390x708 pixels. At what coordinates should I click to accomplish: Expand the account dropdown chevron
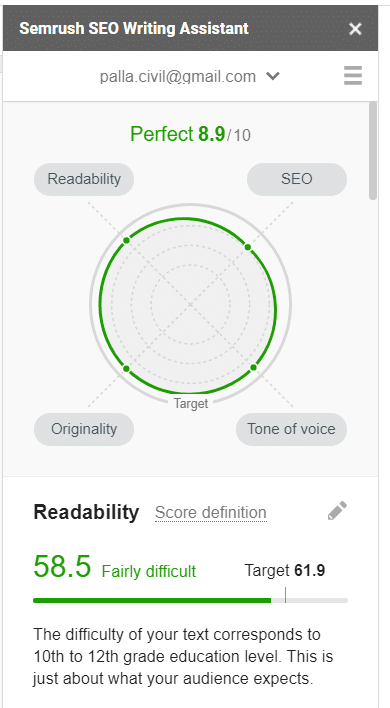point(273,76)
